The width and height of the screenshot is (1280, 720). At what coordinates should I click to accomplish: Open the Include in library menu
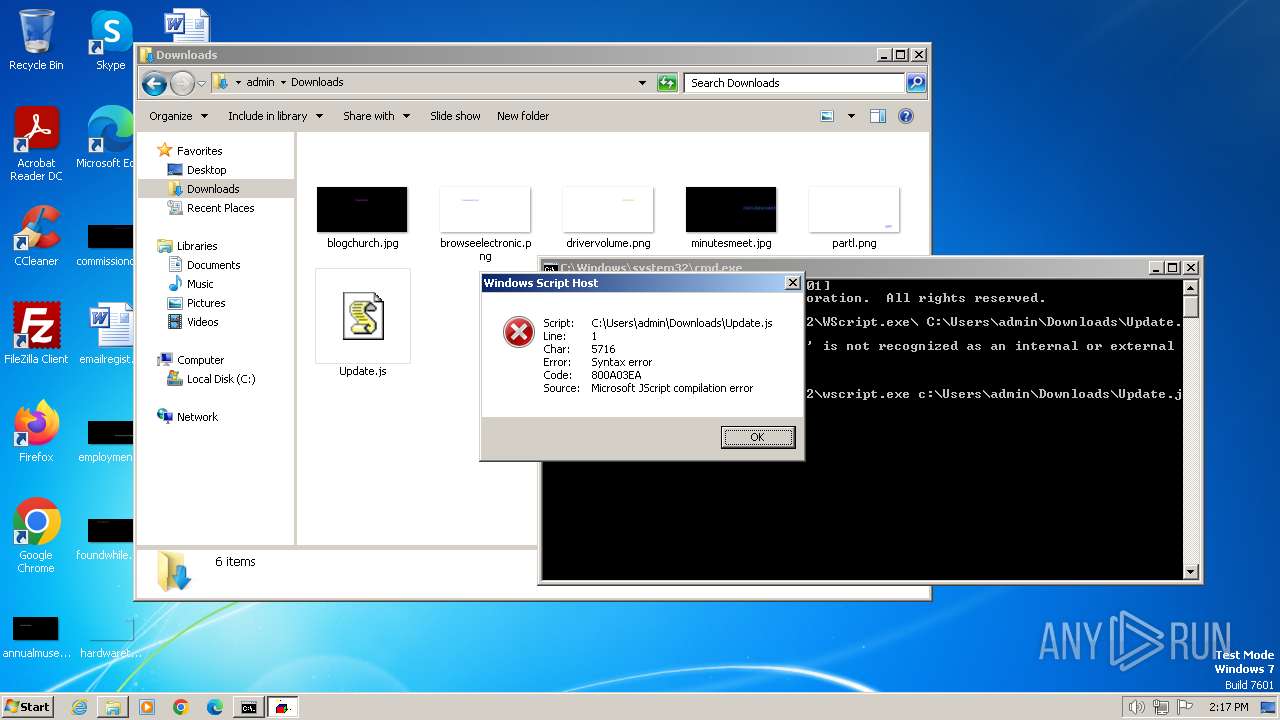[x=275, y=116]
